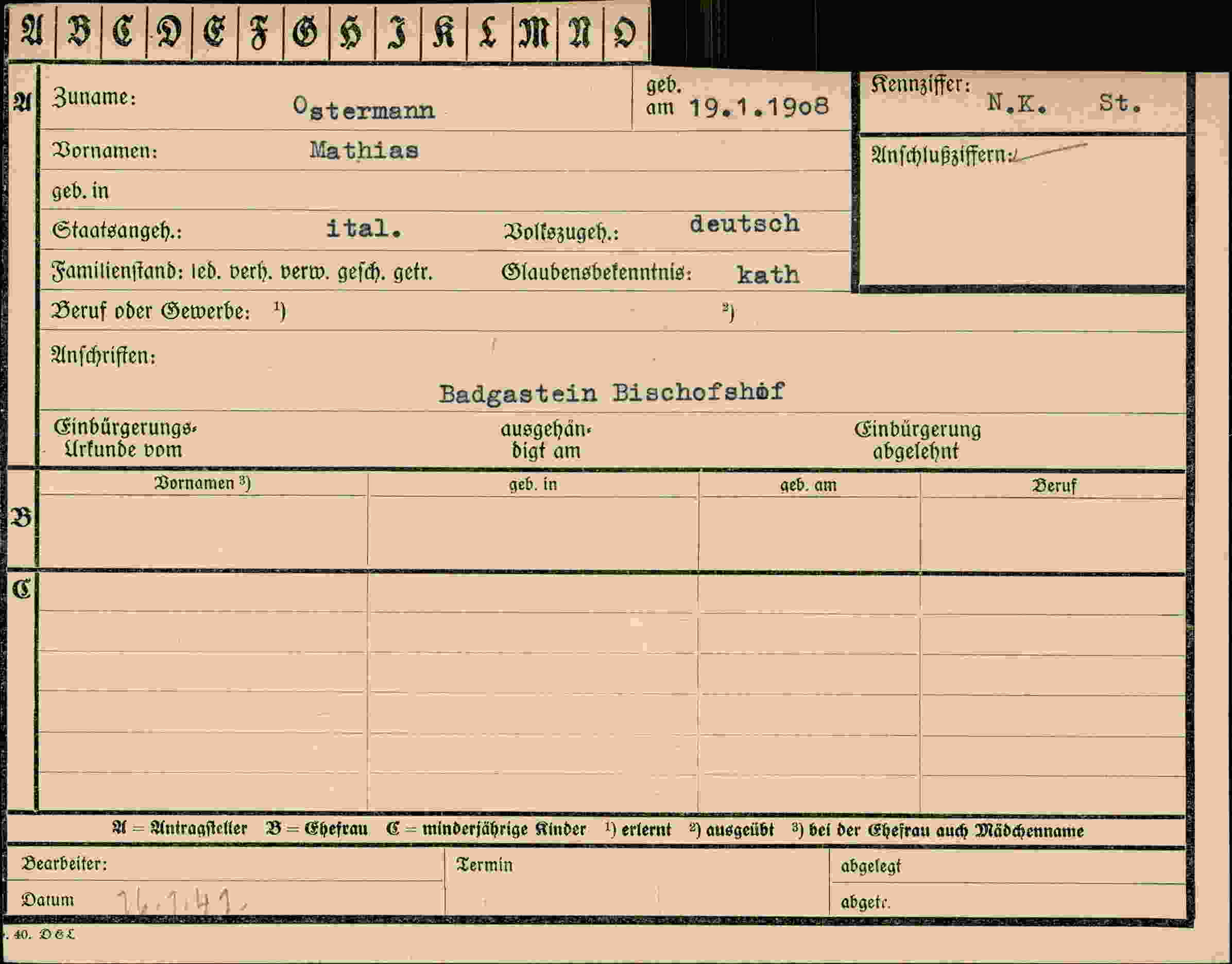1232x964 pixels.
Task: Select the index tab letter F
Action: (260, 33)
